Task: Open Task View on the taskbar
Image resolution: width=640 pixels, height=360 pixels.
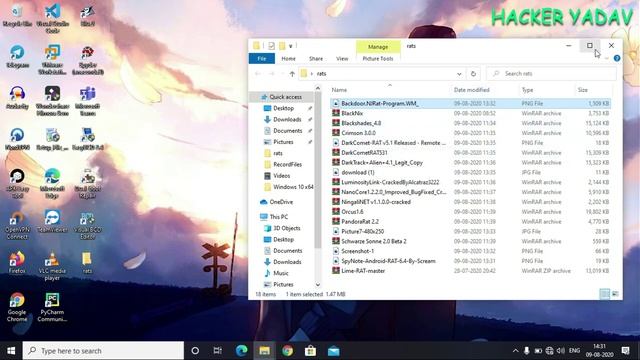Action: click(218, 351)
